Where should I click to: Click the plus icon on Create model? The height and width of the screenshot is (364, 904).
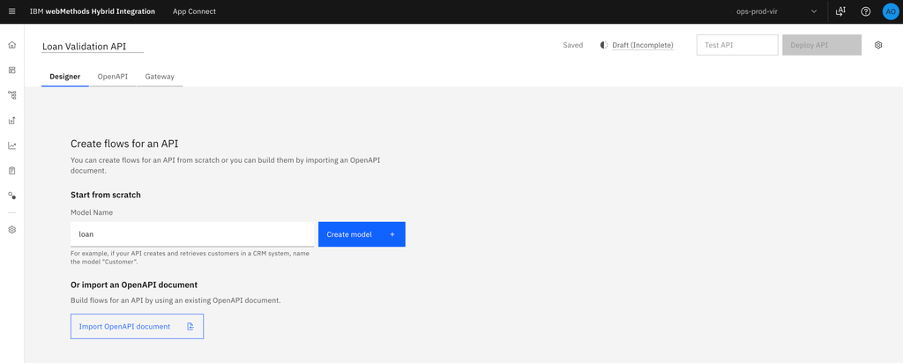392,234
